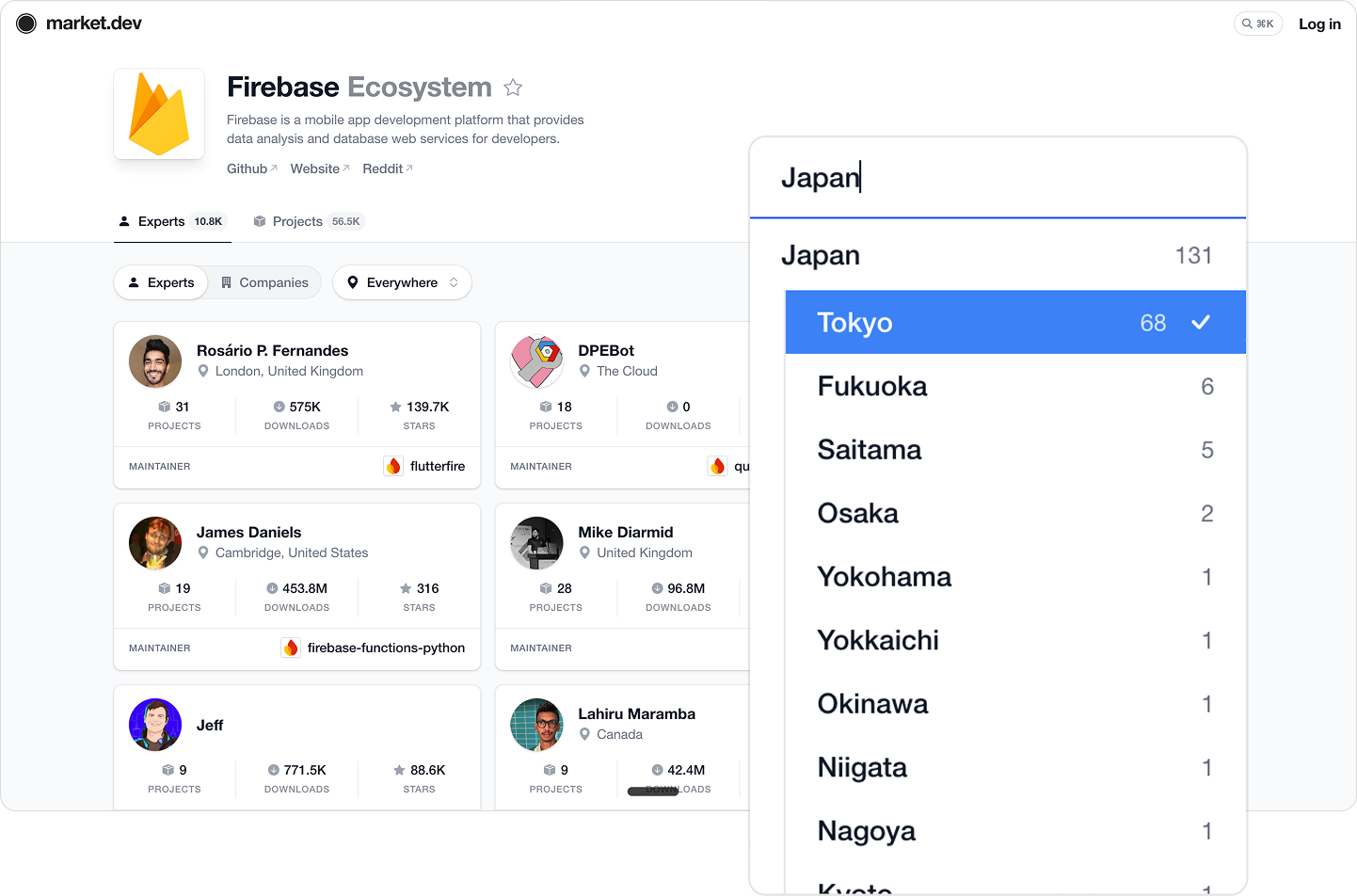Click the name Mike Diarmid
1357x896 pixels.
[626, 532]
